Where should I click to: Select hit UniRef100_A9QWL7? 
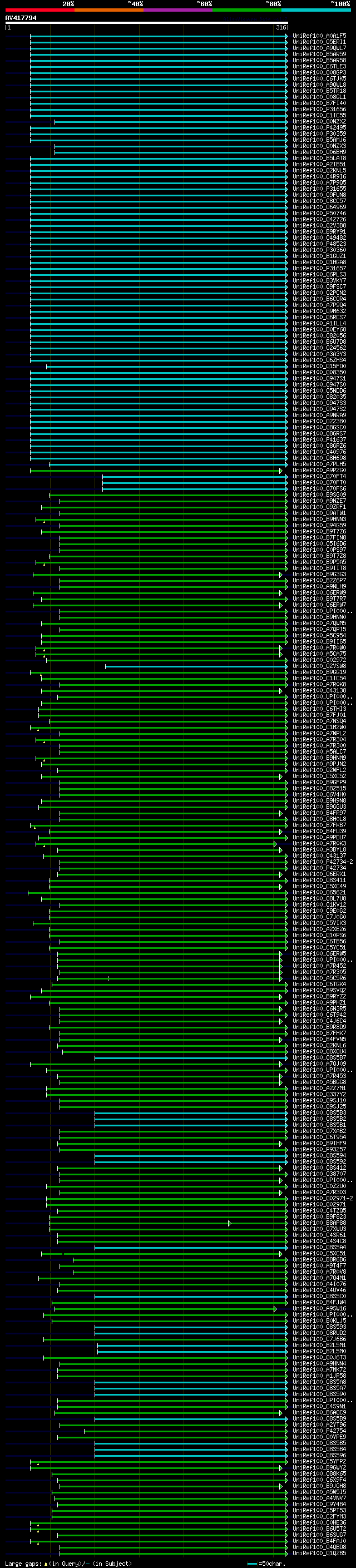(319, 48)
